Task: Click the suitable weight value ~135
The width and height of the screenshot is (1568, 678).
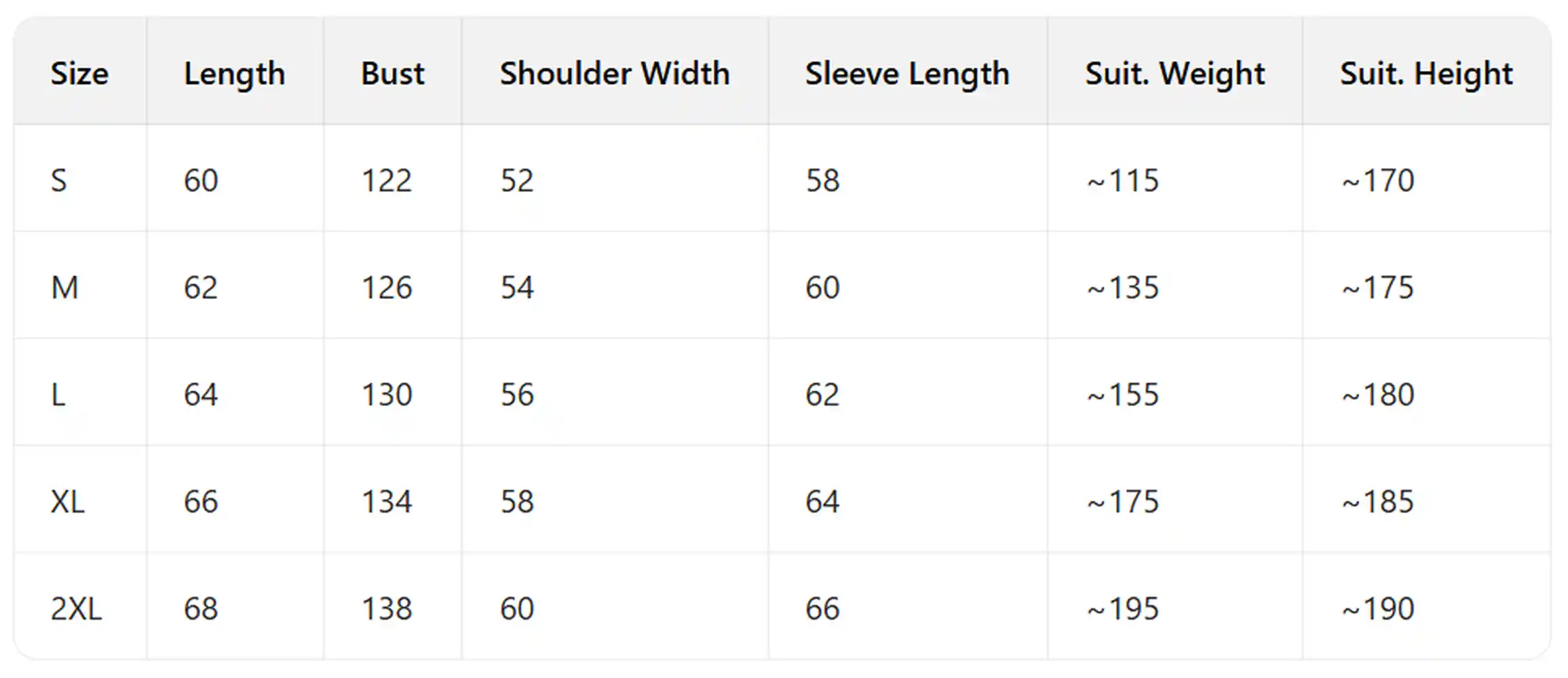Action: (x=1122, y=287)
